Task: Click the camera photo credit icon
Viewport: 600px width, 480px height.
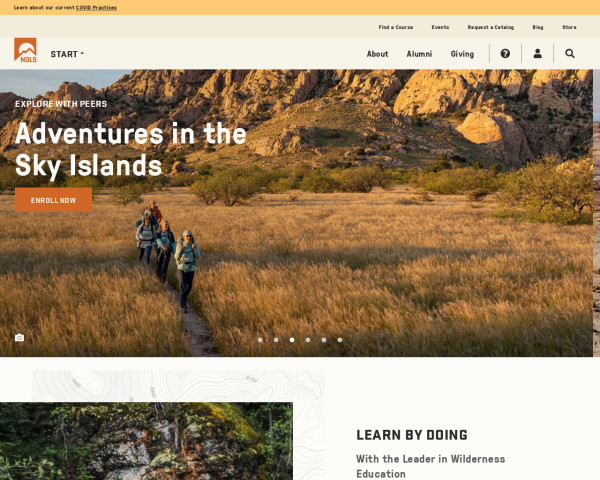Action: coord(20,338)
